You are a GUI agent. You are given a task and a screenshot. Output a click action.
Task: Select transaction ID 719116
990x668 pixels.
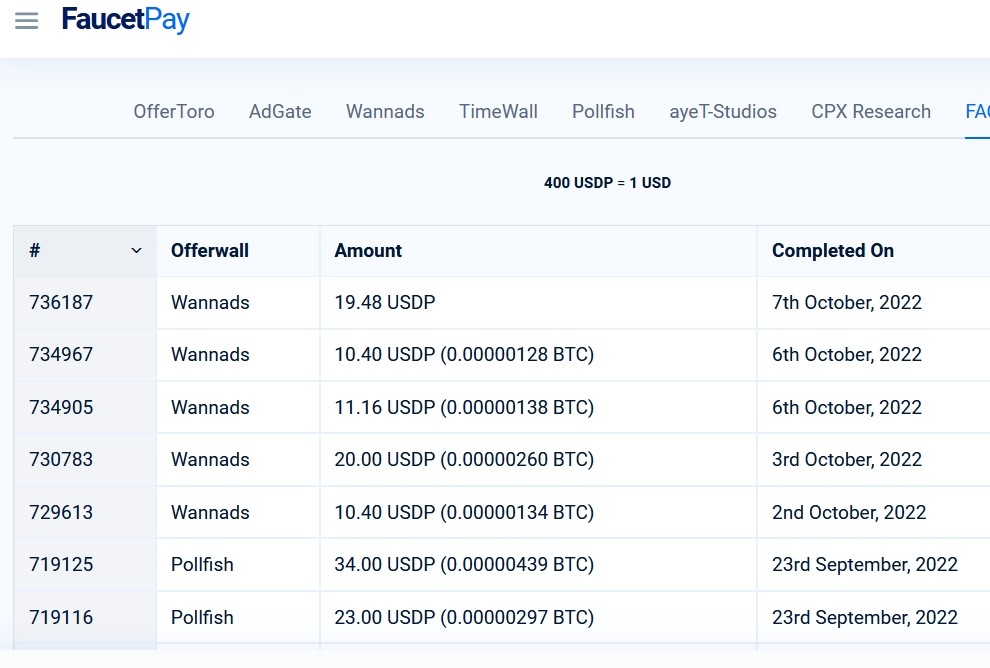pyautogui.click(x=61, y=617)
